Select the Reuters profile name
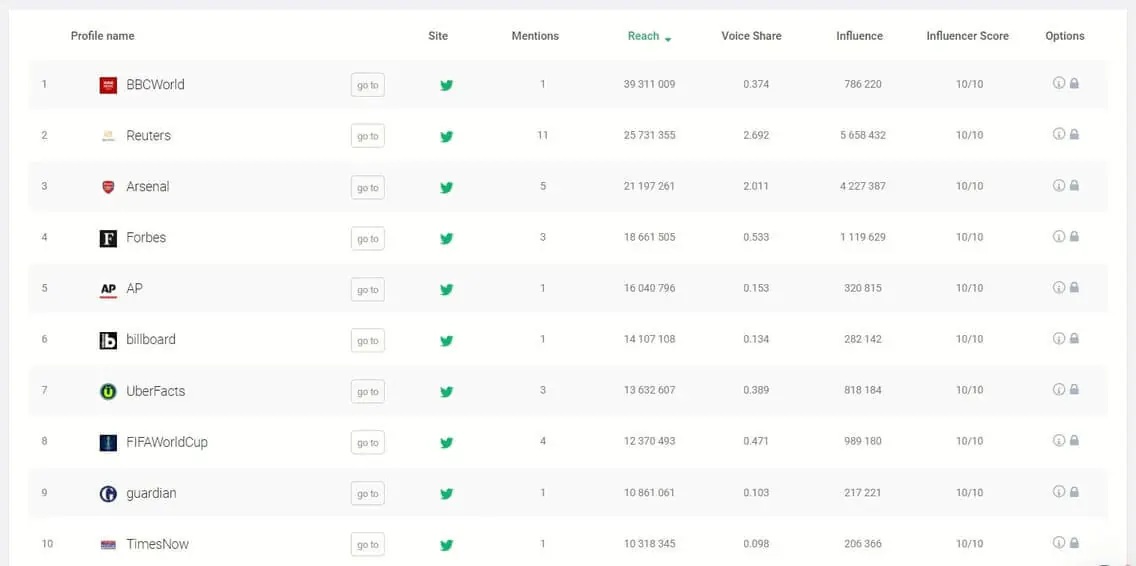This screenshot has width=1136, height=566. (149, 136)
